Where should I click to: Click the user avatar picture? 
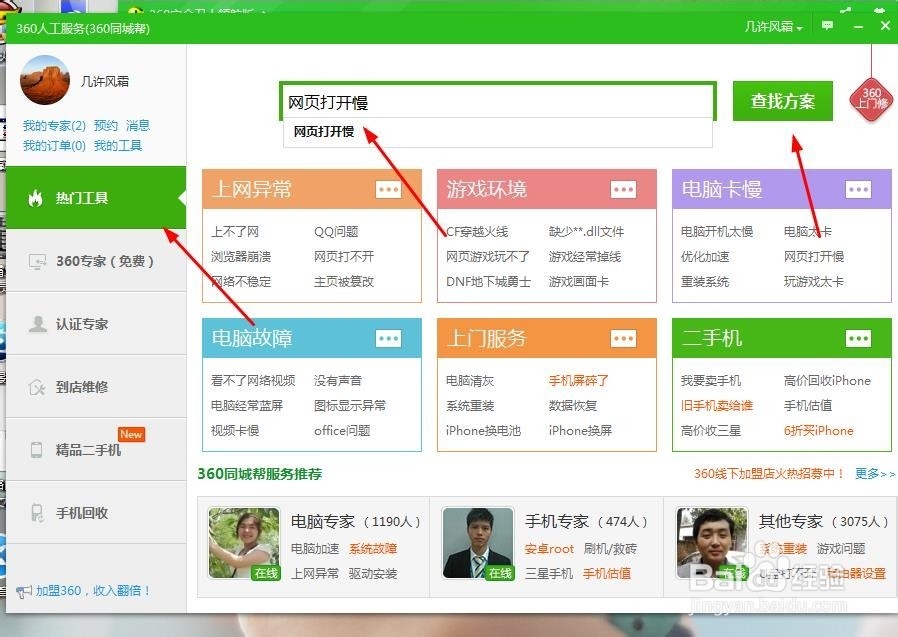click(x=45, y=80)
